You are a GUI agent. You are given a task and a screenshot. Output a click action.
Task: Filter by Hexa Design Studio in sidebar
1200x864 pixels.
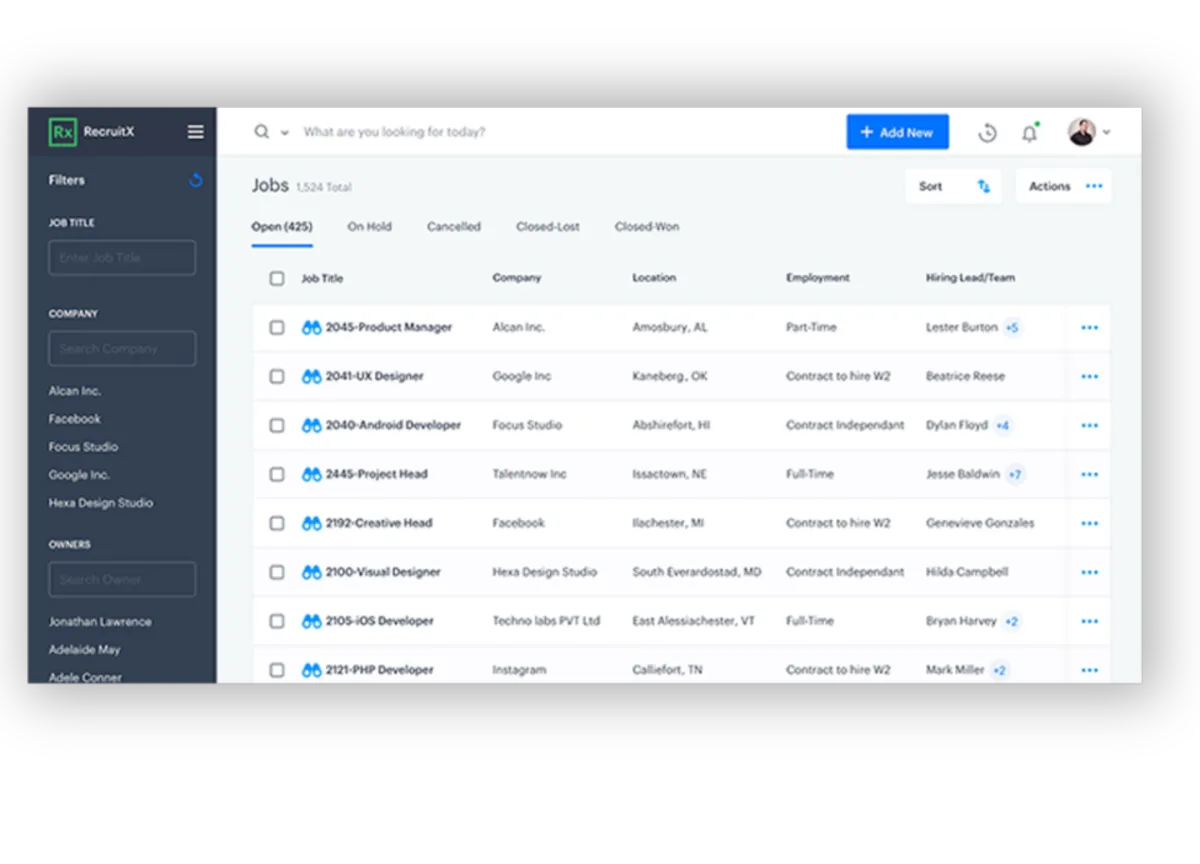[101, 503]
